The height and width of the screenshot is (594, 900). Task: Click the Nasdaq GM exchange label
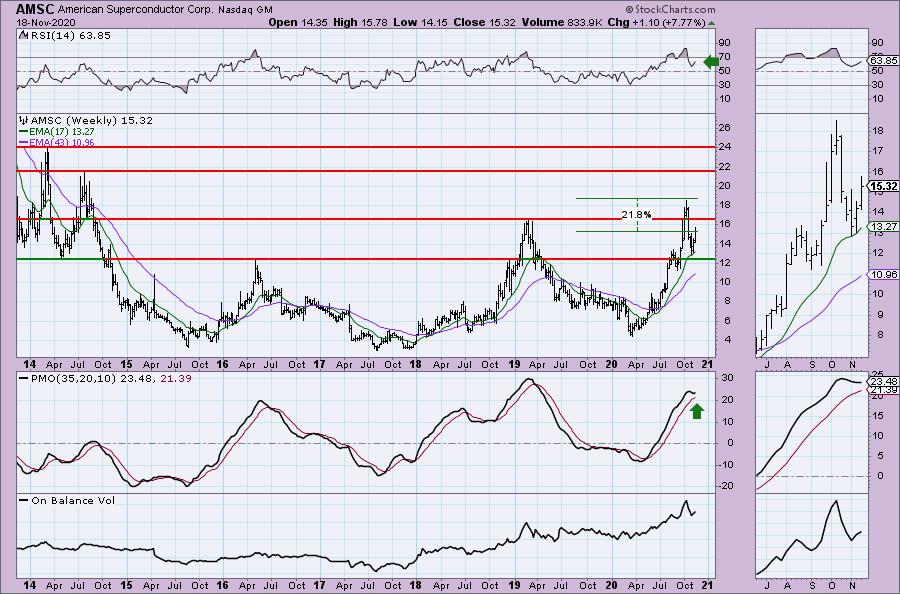[246, 10]
